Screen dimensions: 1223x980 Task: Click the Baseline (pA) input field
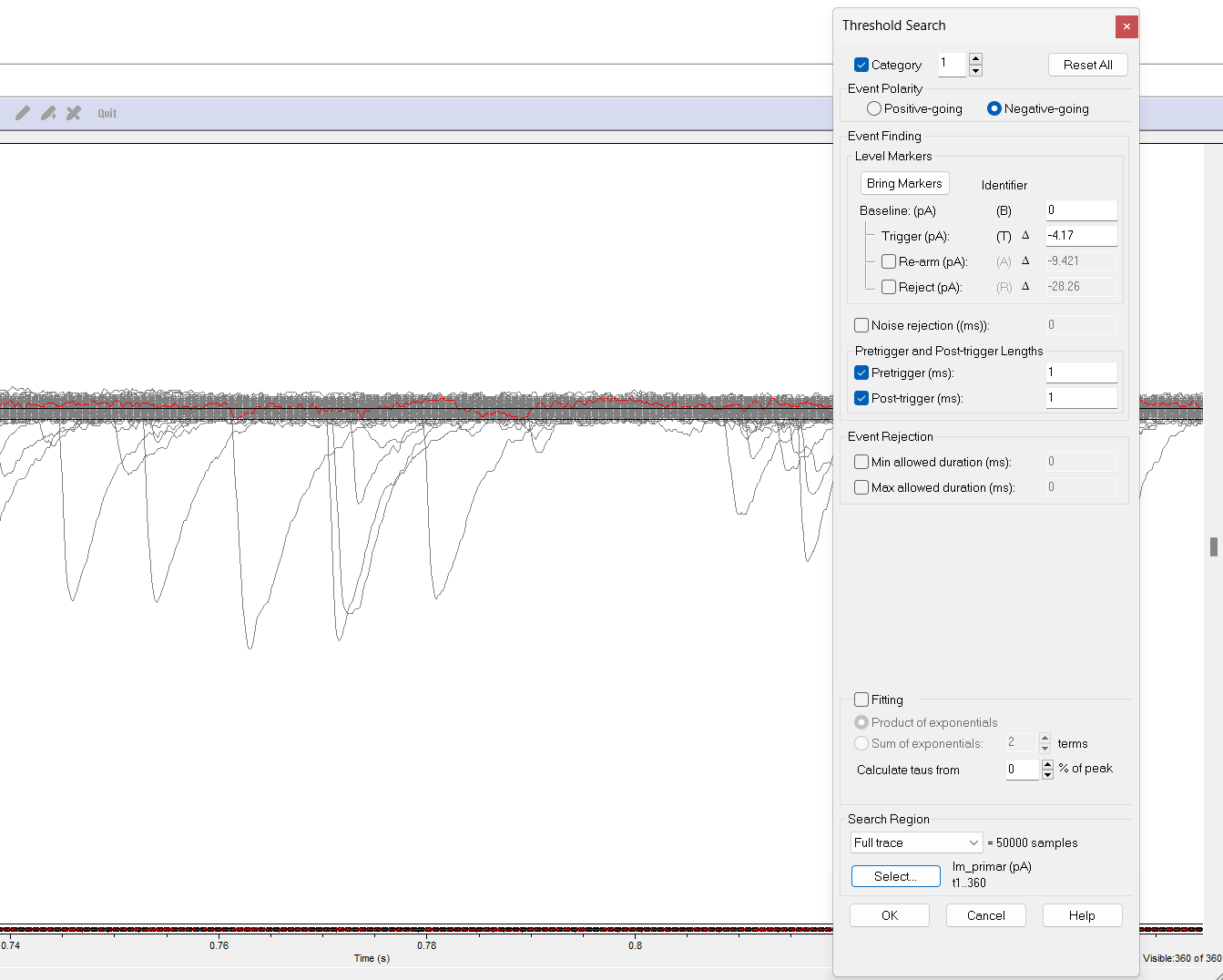(x=1081, y=210)
